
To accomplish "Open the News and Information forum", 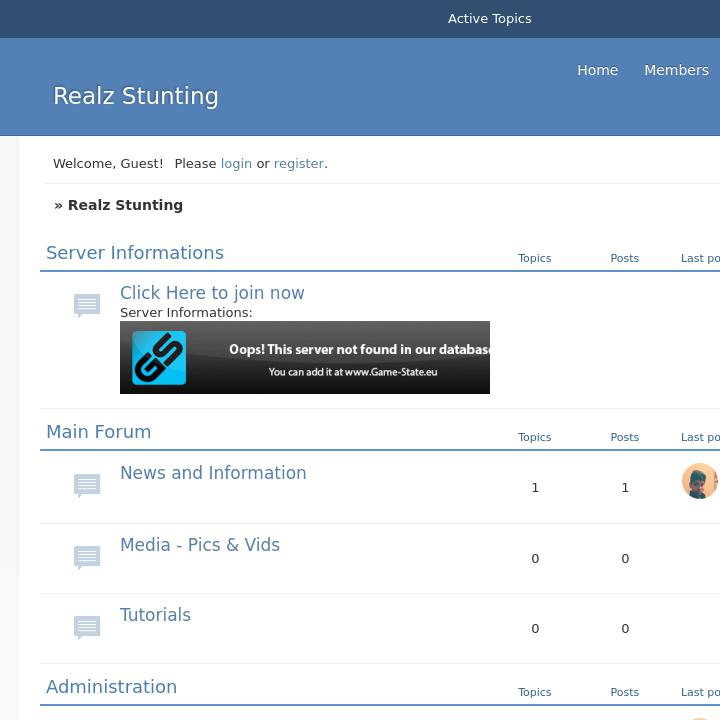I will pyautogui.click(x=213, y=473).
